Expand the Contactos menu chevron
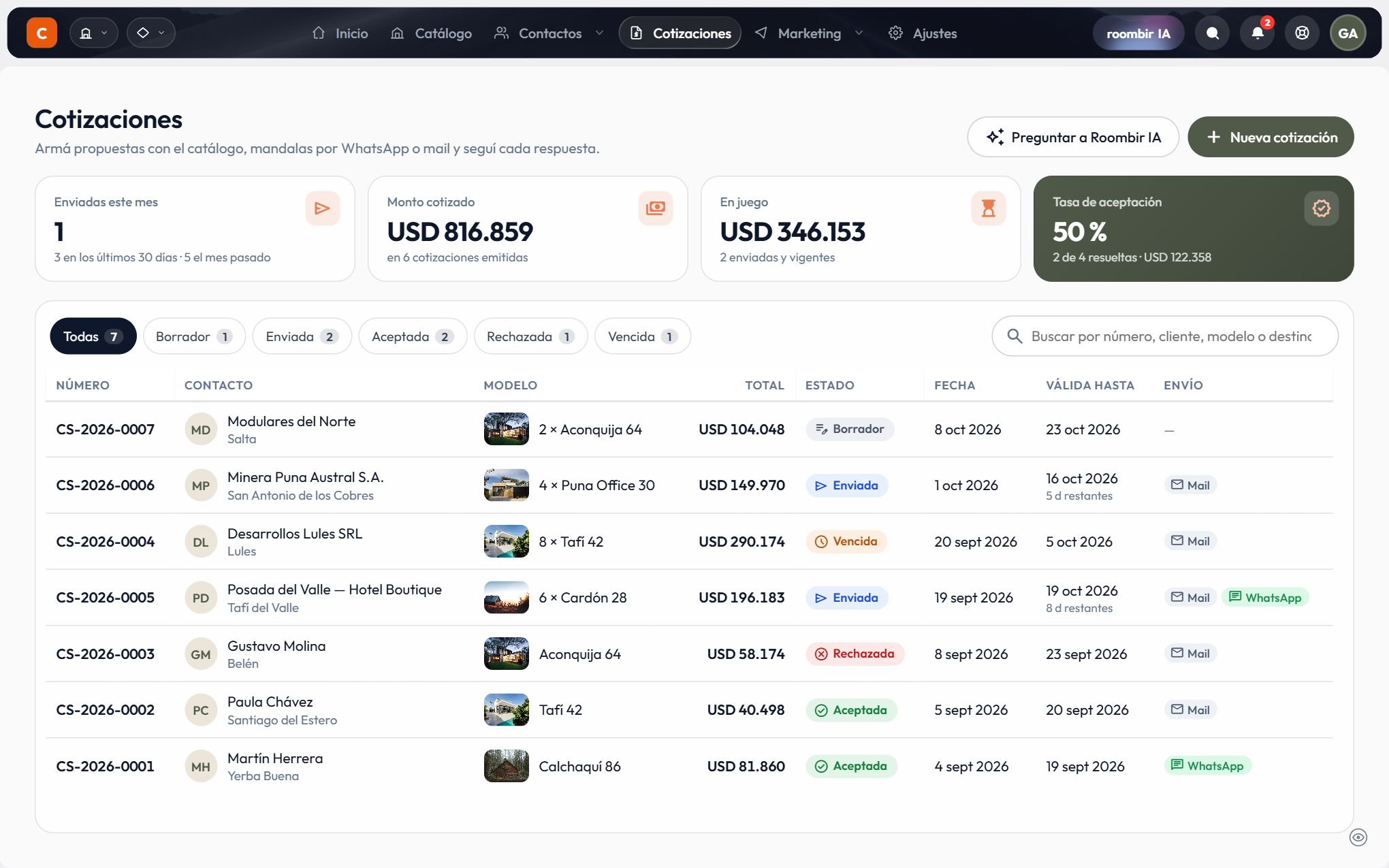1389x868 pixels. [599, 33]
